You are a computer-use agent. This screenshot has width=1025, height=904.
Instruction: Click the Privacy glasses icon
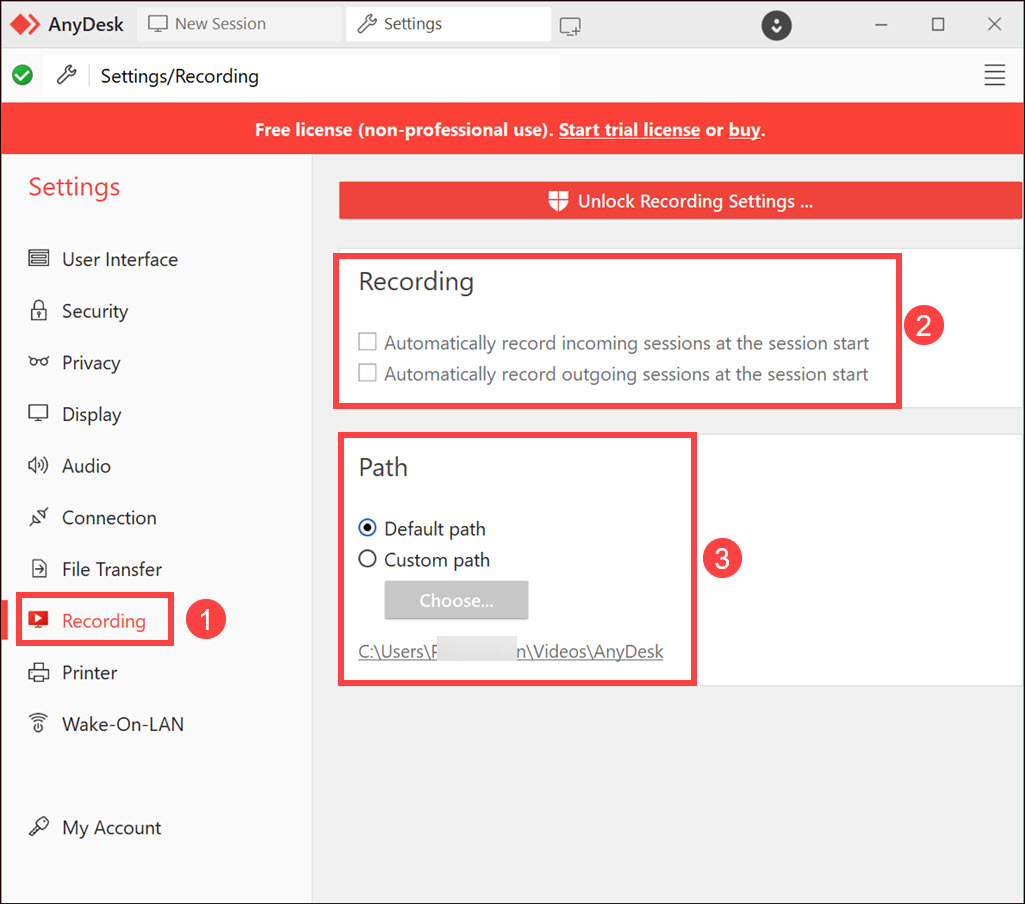click(39, 363)
